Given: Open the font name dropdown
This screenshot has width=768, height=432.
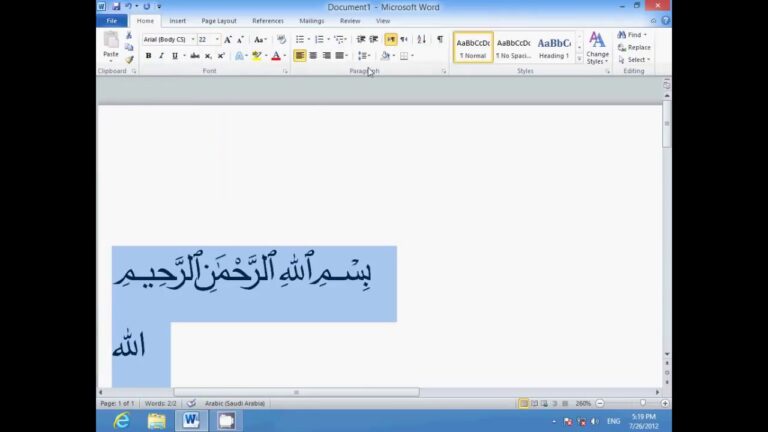Looking at the screenshot, I should 193,39.
